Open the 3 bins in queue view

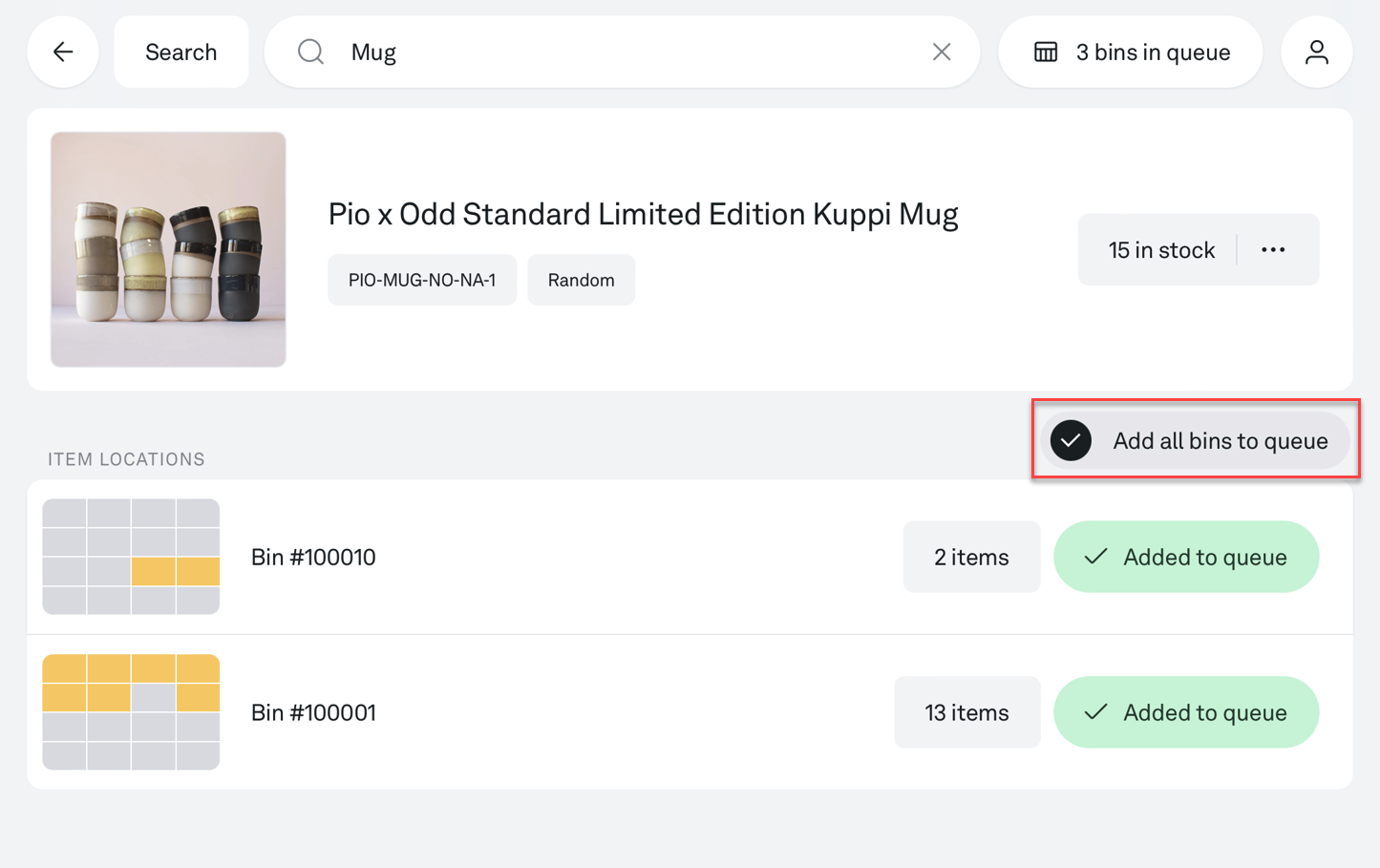click(1131, 52)
